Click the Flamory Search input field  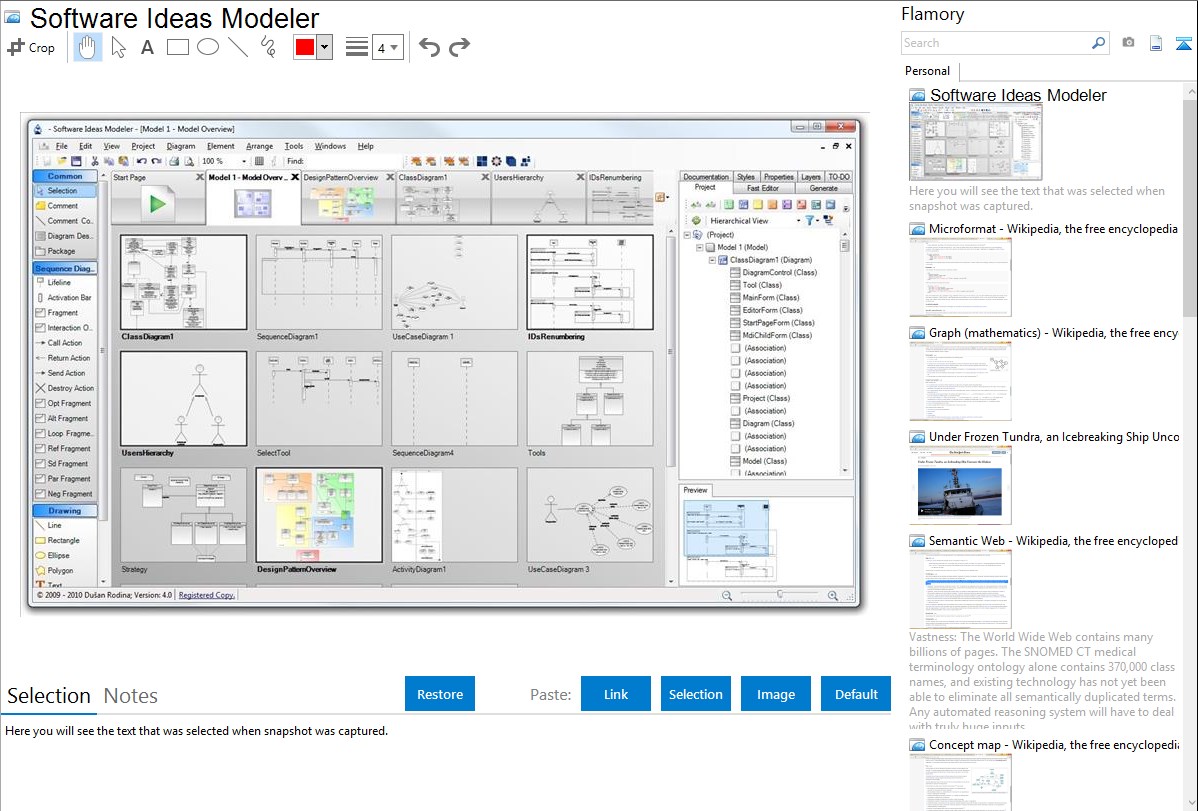point(996,43)
